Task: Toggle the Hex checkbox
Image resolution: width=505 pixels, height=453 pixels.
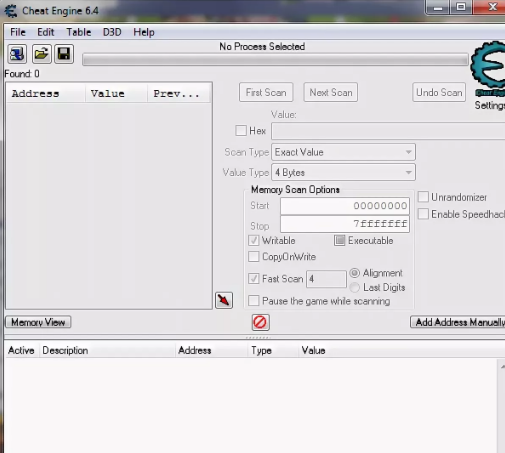Action: 241,130
